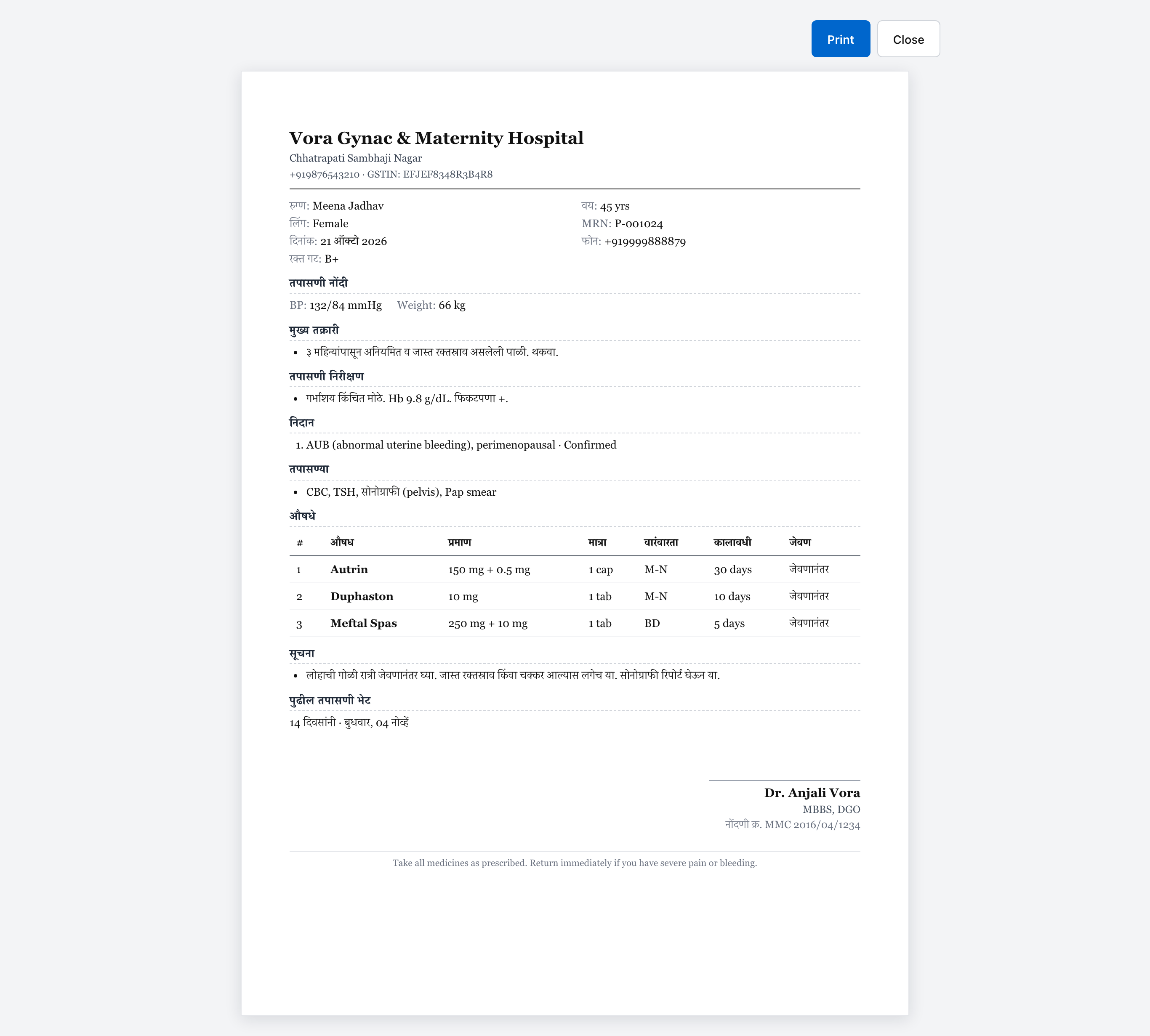The image size is (1150, 1036).
Task: Click the 'तपासणी नोंदी' section heading
Action: pos(318,283)
